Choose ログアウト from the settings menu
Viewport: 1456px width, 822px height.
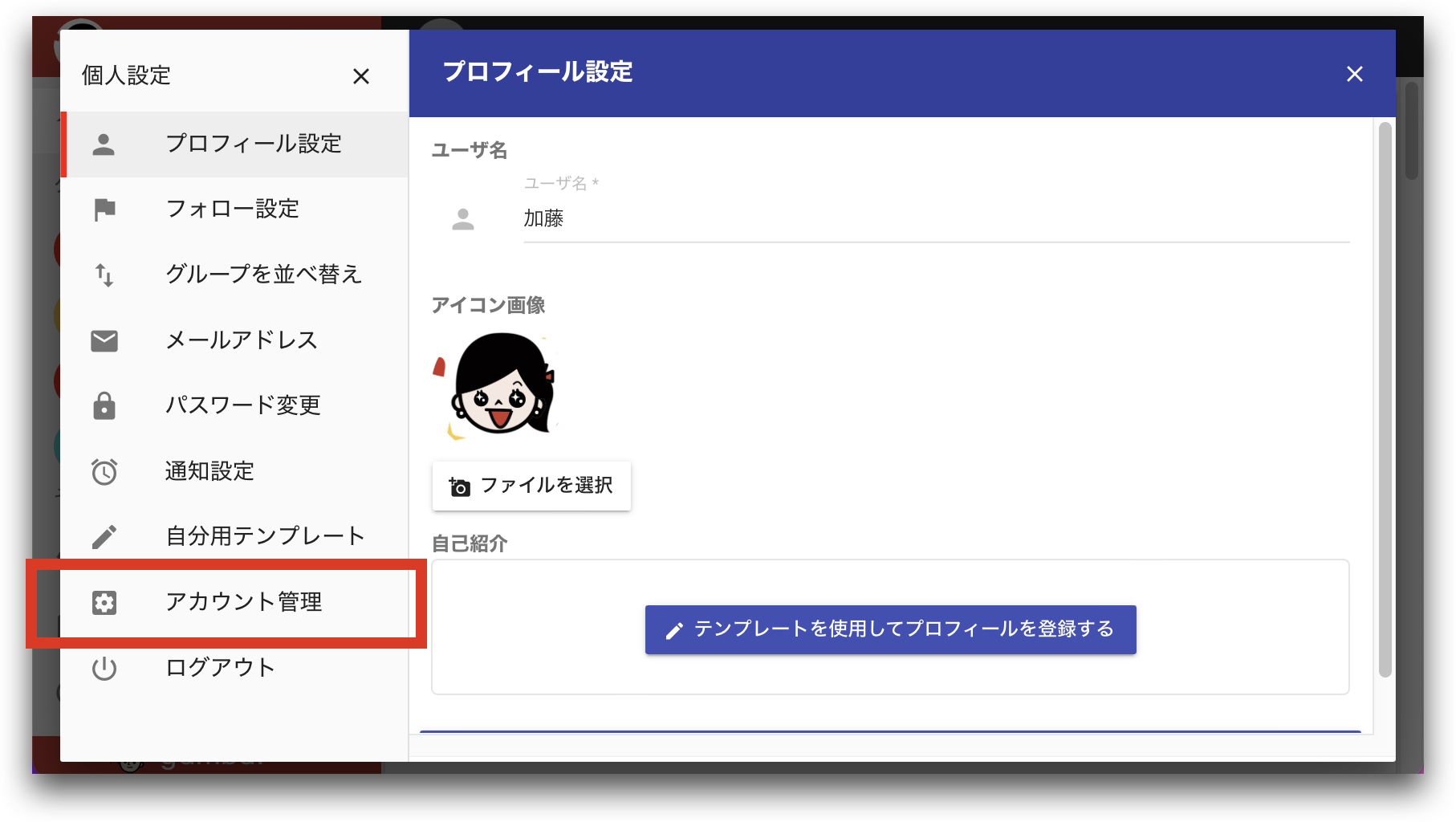click(234, 668)
